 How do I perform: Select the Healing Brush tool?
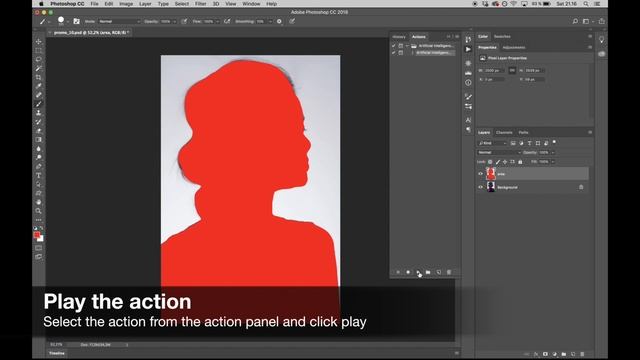click(39, 95)
